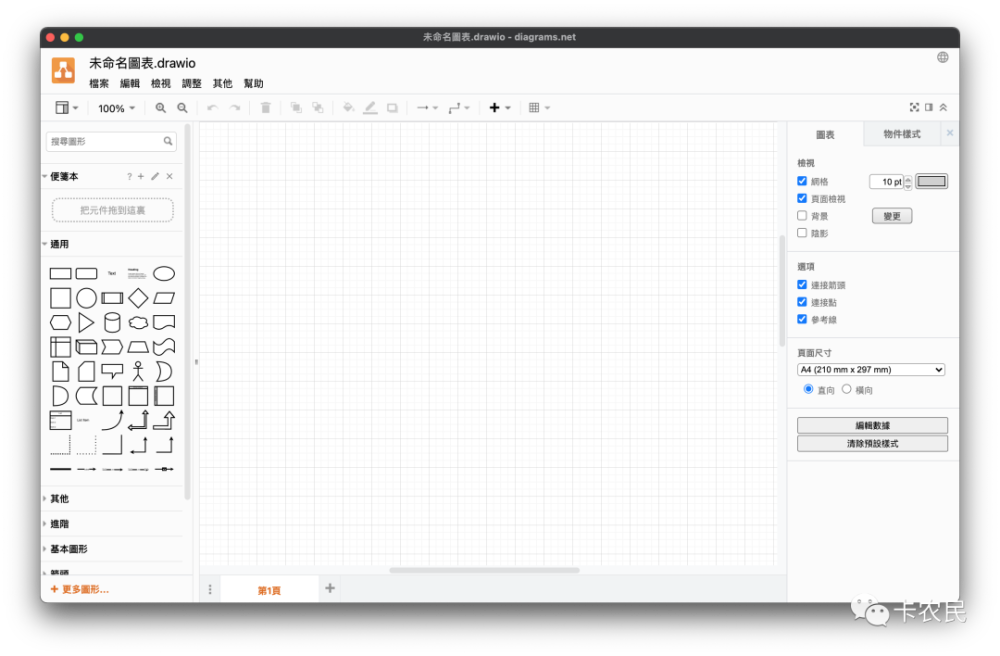The image size is (1000, 656).
Task: Open the 100% zoom dropdown
Action: (116, 108)
